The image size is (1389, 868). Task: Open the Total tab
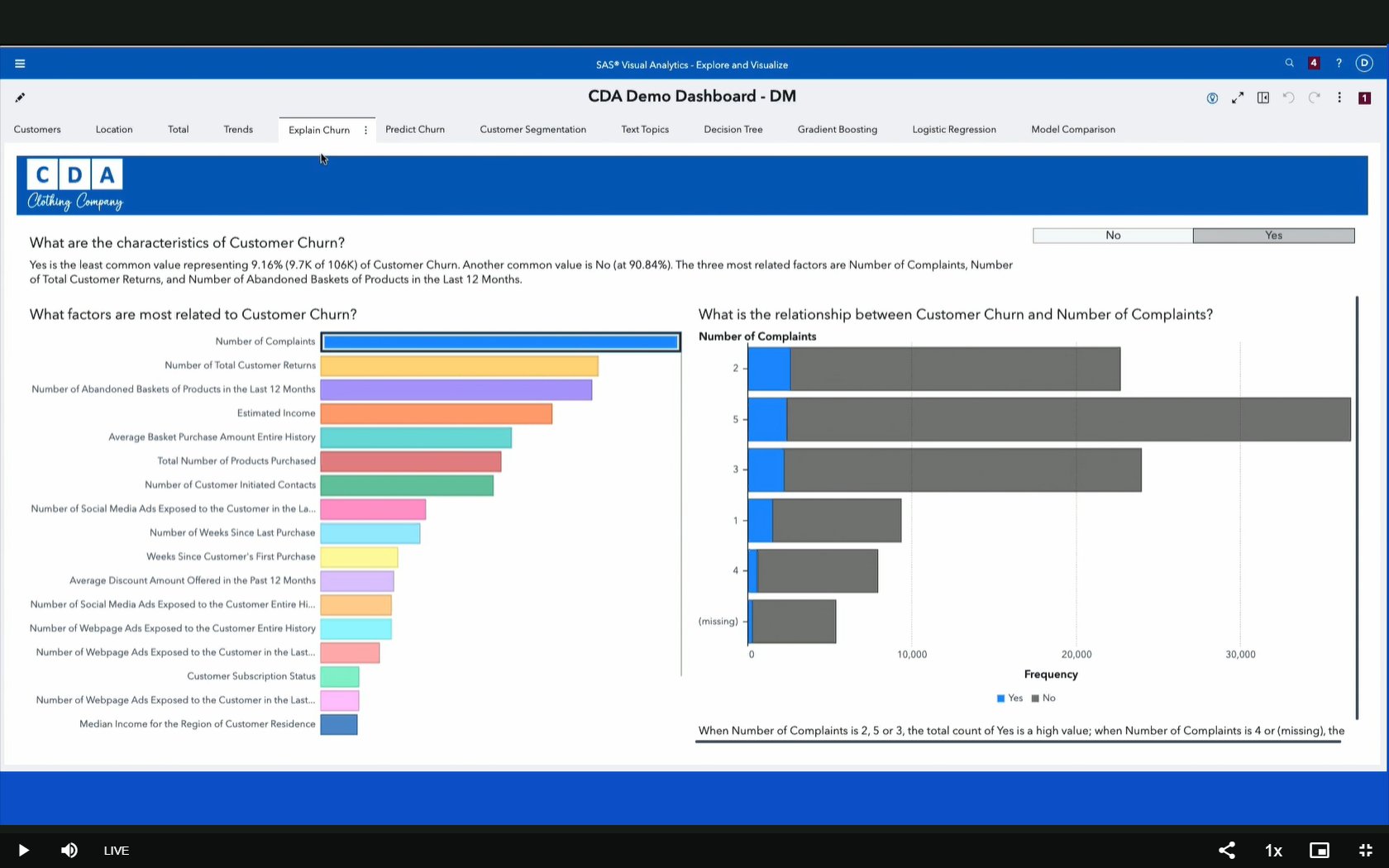(179, 130)
